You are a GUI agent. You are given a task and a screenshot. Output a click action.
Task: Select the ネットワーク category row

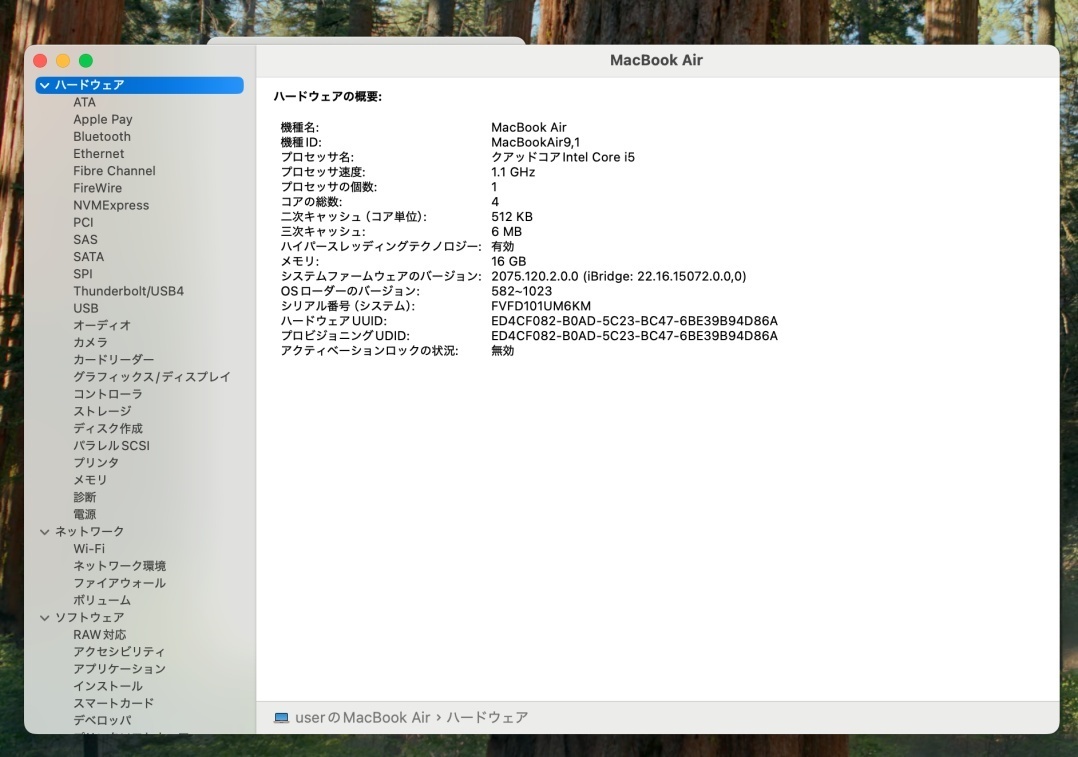pyautogui.click(x=140, y=531)
